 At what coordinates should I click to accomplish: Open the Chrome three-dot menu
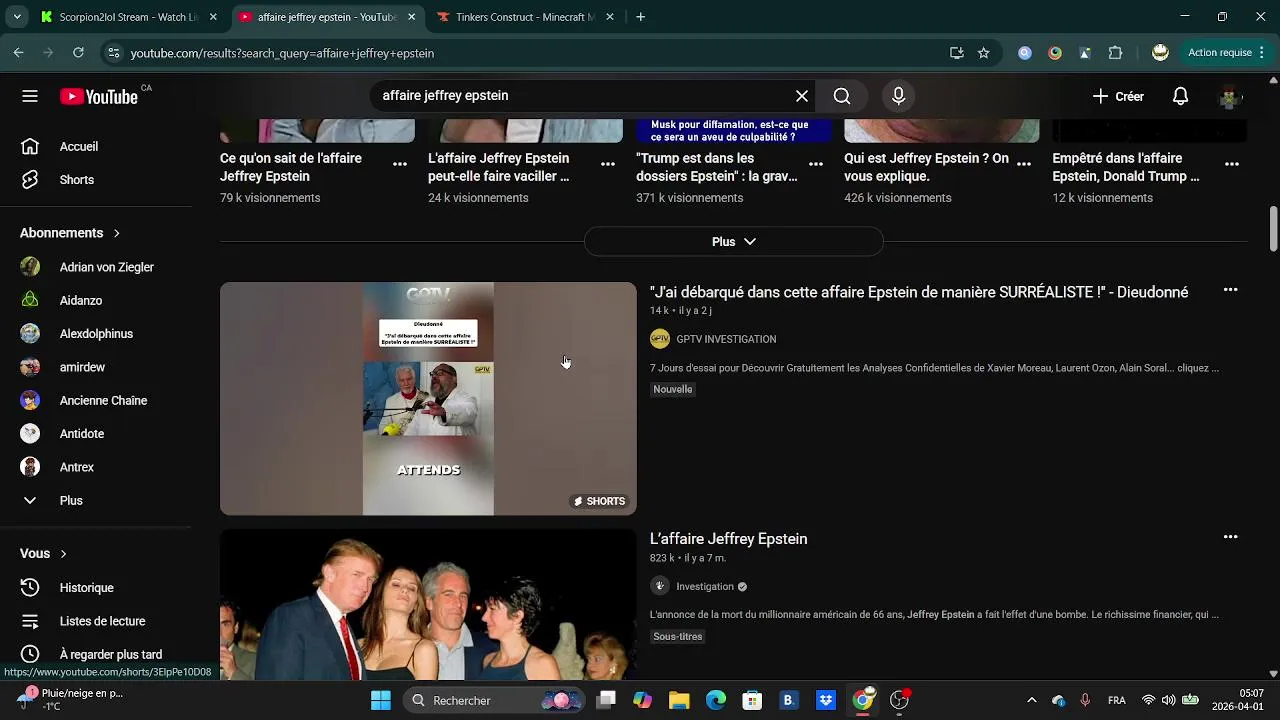1263,53
